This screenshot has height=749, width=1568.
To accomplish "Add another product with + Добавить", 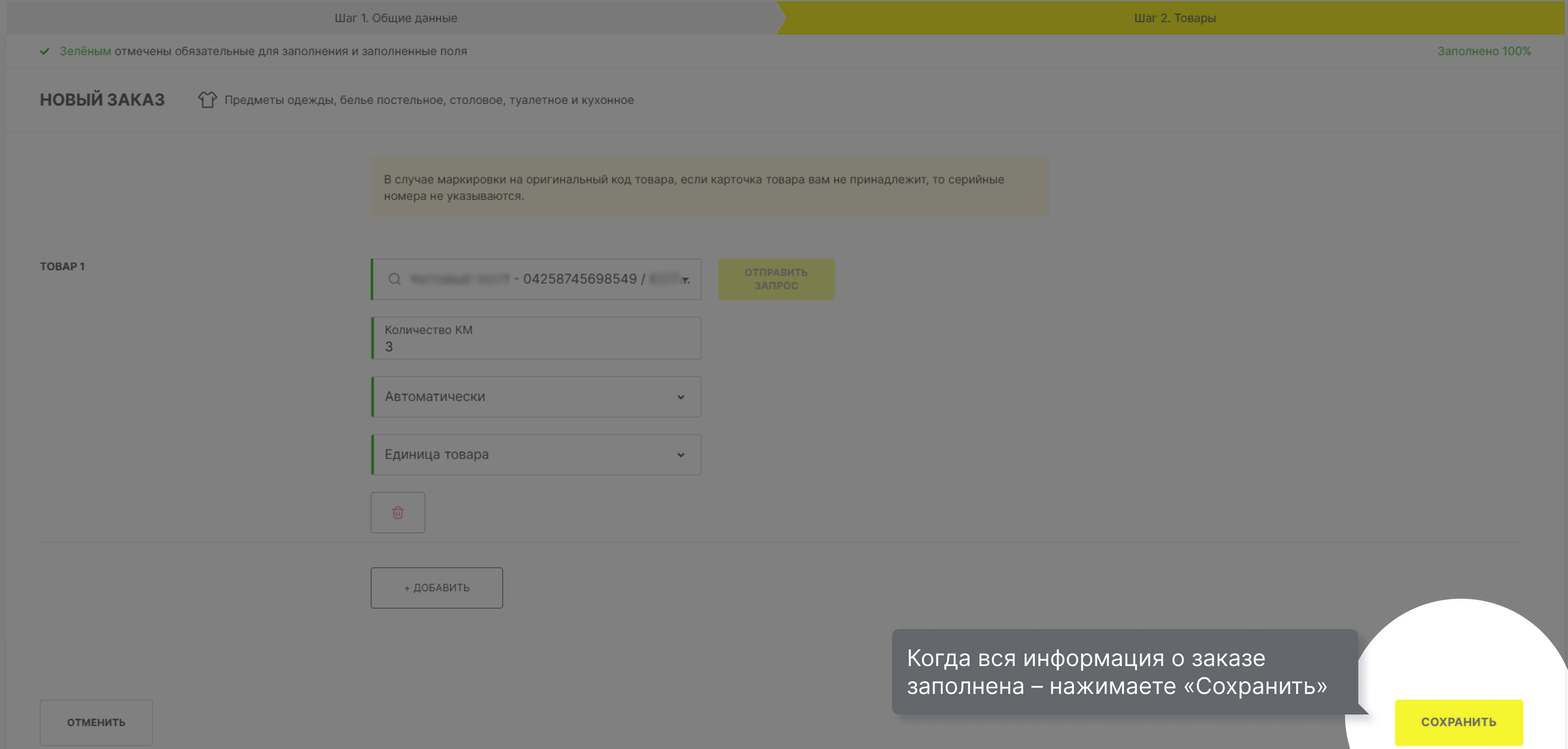I will pos(437,588).
